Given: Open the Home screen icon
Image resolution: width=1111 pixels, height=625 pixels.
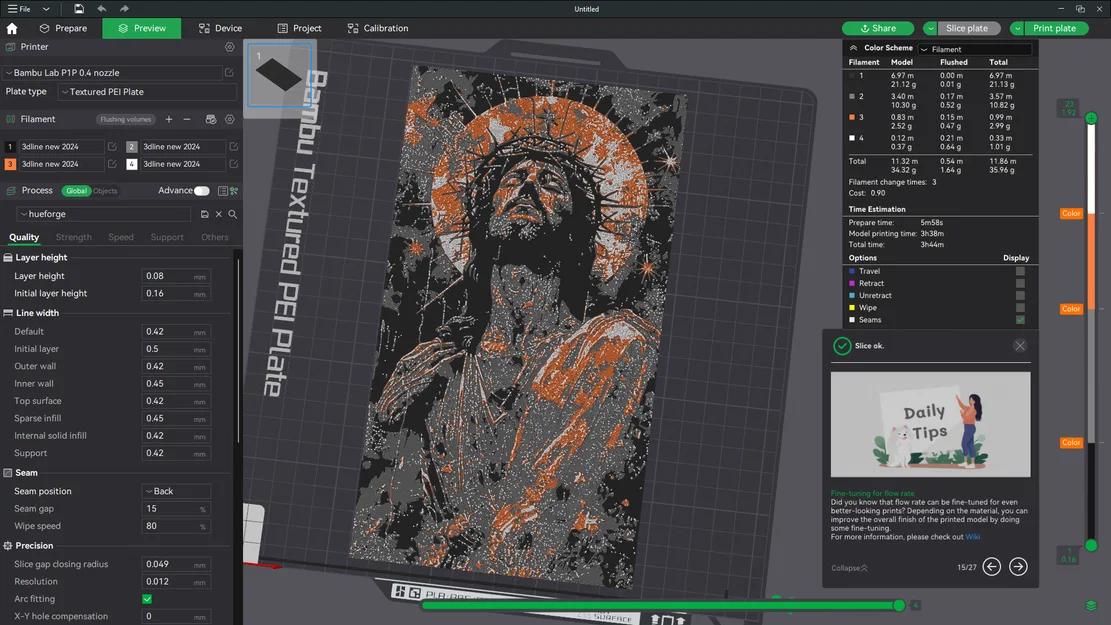Looking at the screenshot, I should pyautogui.click(x=12, y=28).
